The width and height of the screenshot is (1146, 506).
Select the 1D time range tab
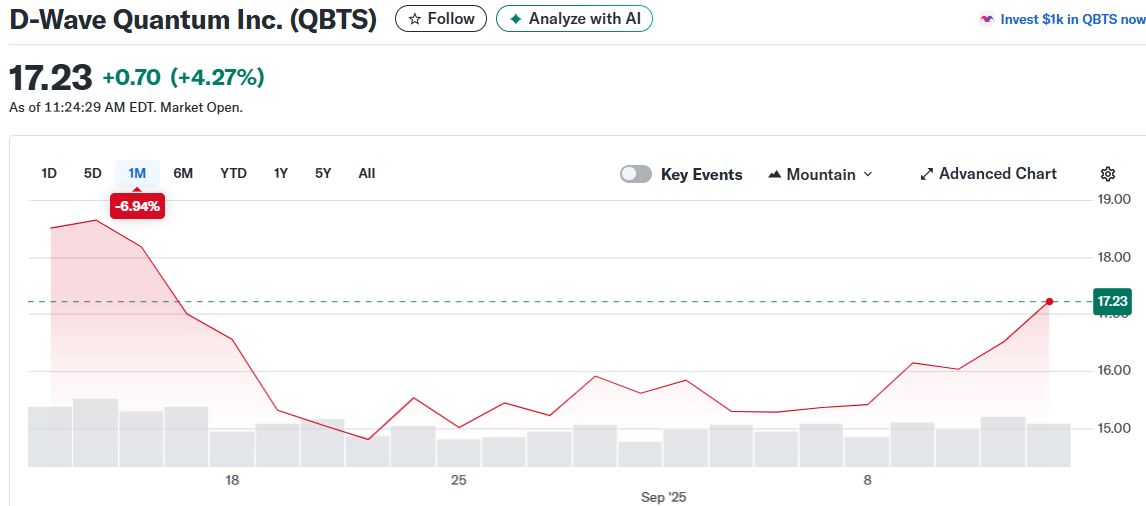coord(49,173)
